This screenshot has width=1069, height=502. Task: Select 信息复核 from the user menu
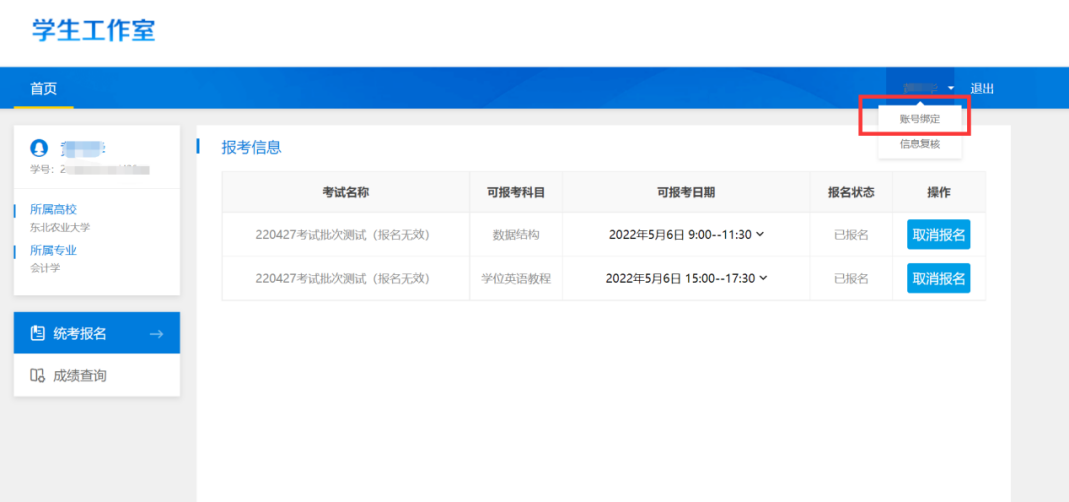click(x=919, y=144)
